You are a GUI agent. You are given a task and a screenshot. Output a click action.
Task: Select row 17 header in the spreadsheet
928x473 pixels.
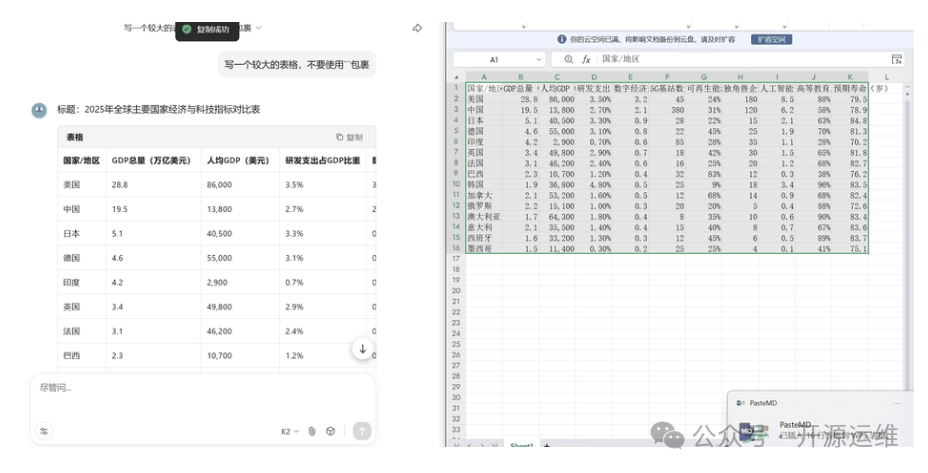pyautogui.click(x=456, y=259)
